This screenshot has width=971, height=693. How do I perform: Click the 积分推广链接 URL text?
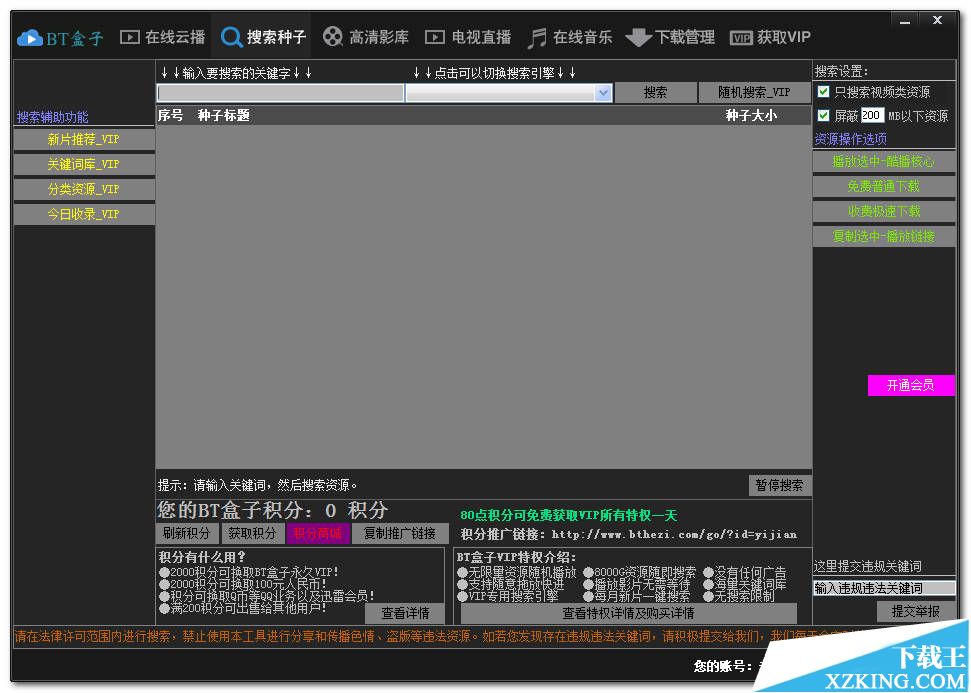[x=674, y=534]
